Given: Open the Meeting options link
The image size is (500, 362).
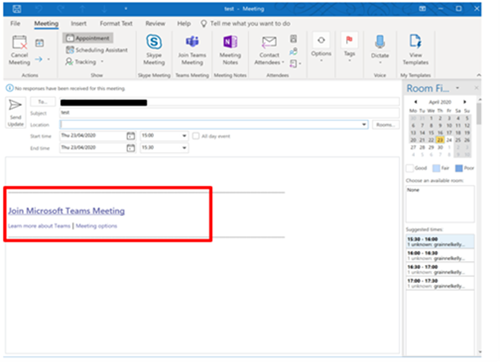Looking at the screenshot, I should [x=96, y=226].
